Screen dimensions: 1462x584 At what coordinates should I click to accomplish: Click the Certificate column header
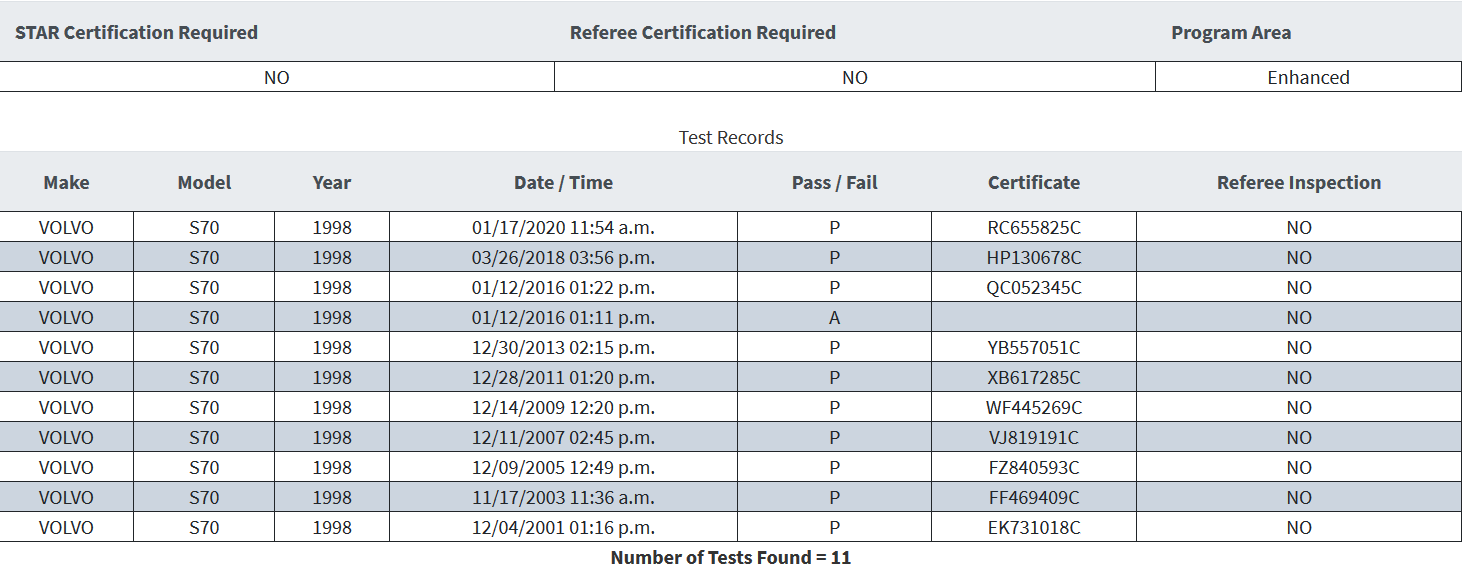(1033, 182)
